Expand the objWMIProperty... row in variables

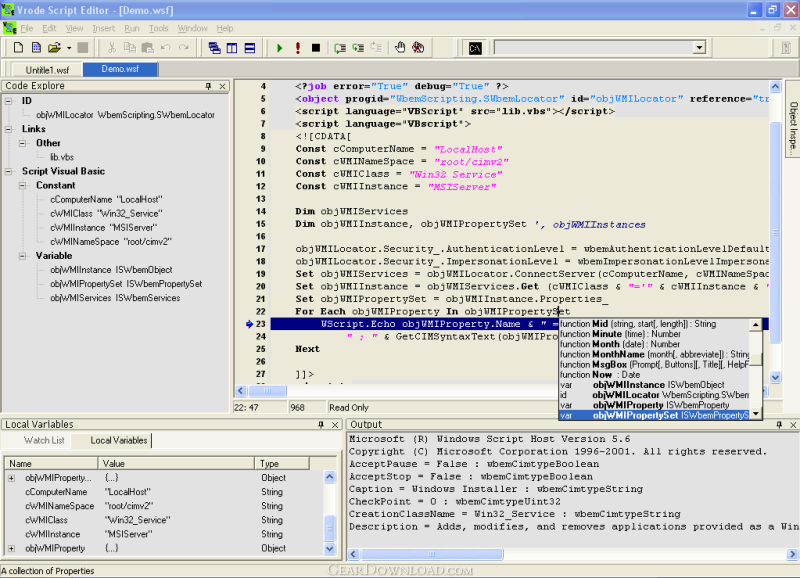(12, 478)
